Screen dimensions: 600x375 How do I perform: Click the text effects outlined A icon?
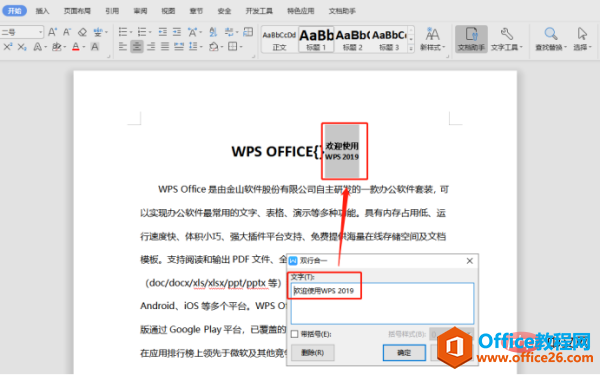38,47
